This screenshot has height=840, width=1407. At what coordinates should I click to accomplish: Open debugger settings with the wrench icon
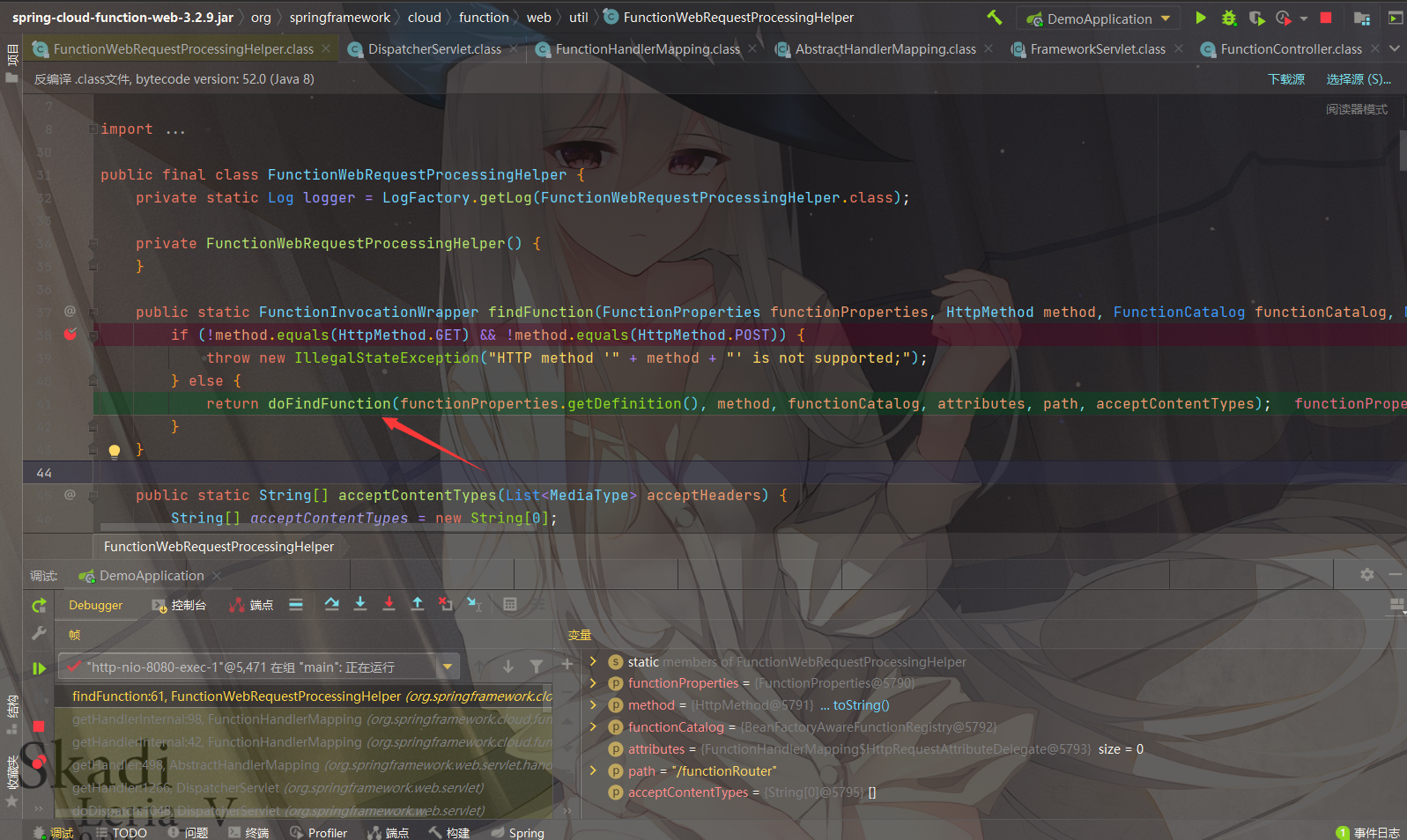(x=39, y=633)
